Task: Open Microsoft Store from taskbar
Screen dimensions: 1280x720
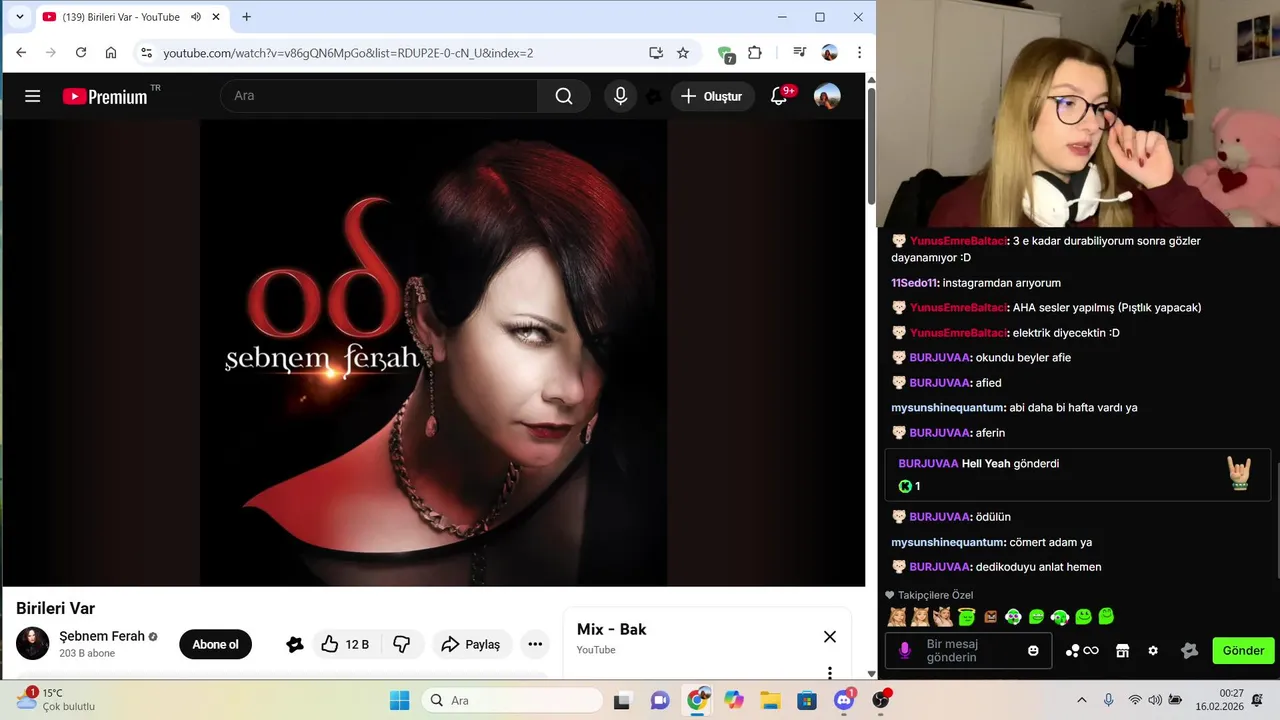Action: (x=807, y=700)
